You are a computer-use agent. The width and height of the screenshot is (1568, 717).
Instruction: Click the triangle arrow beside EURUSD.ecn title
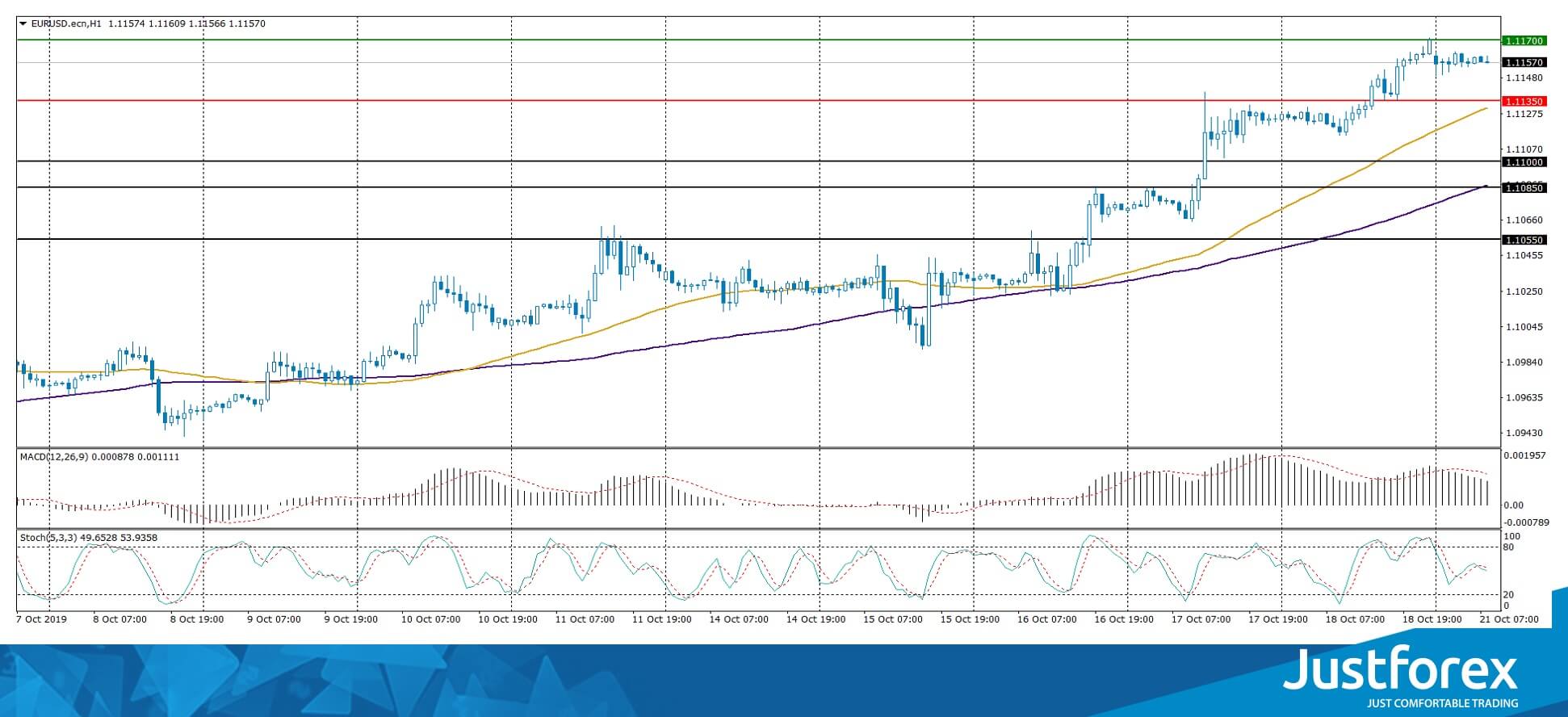[23, 24]
